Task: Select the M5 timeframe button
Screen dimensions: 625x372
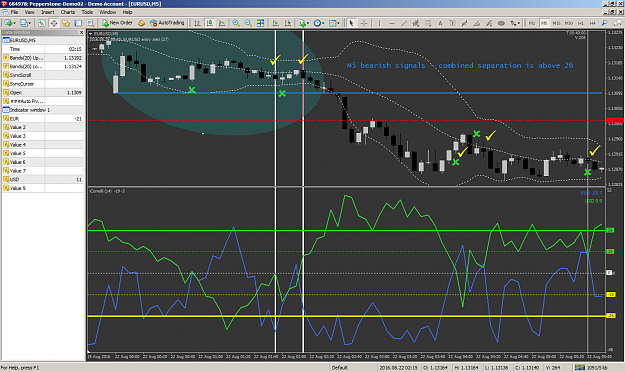Action: tap(544, 23)
